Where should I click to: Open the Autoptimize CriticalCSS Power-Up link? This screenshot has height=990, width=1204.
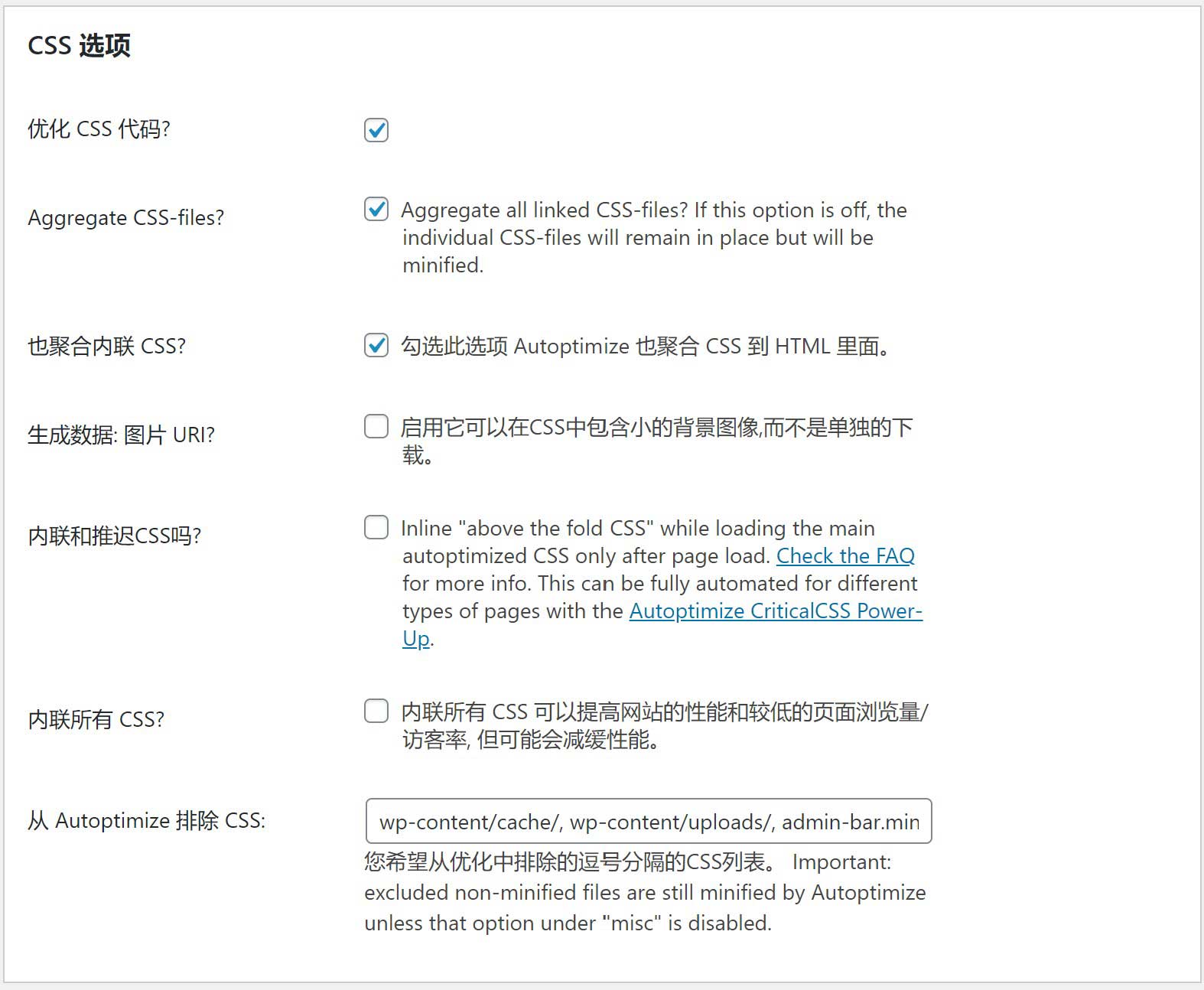775,611
